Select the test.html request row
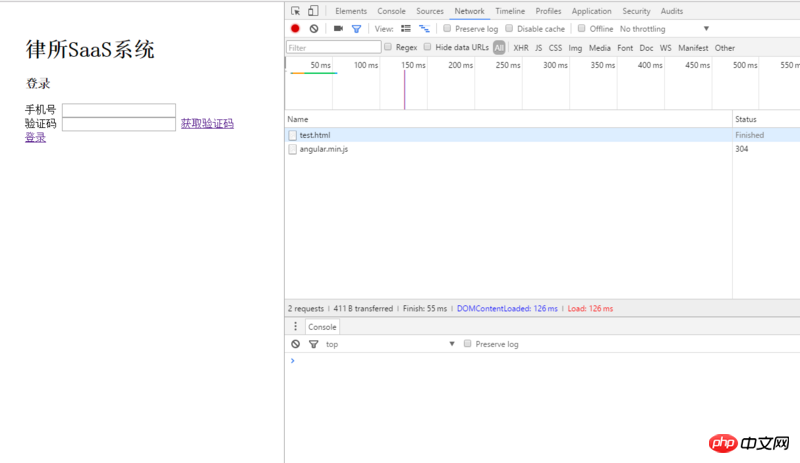 click(542, 135)
